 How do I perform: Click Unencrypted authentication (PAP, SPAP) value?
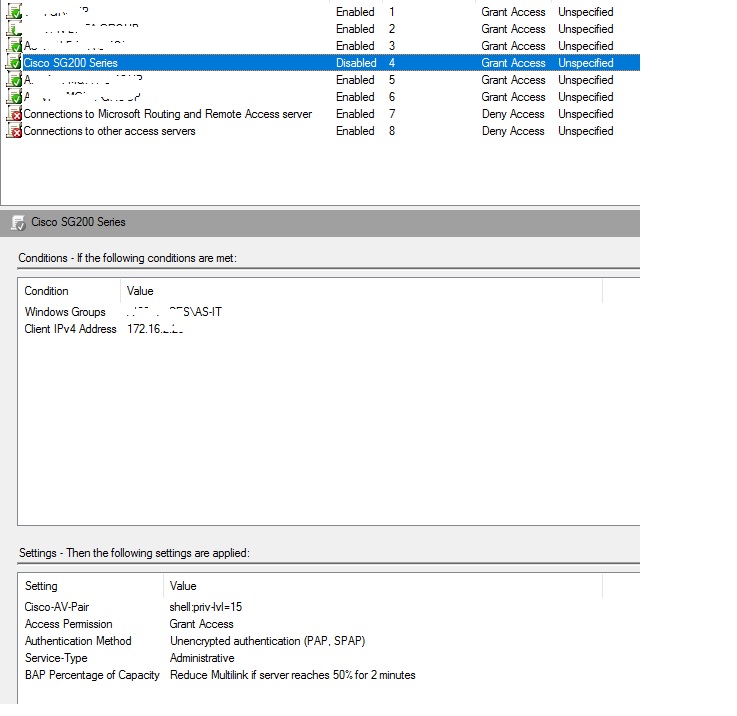tap(267, 641)
